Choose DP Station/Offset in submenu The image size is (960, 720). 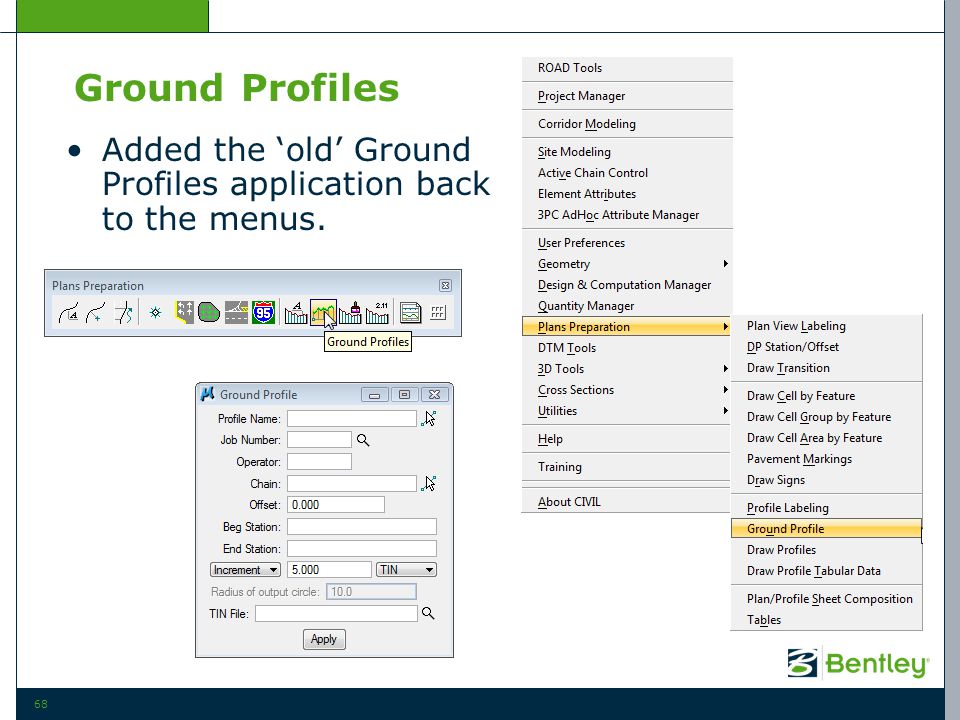pos(827,347)
